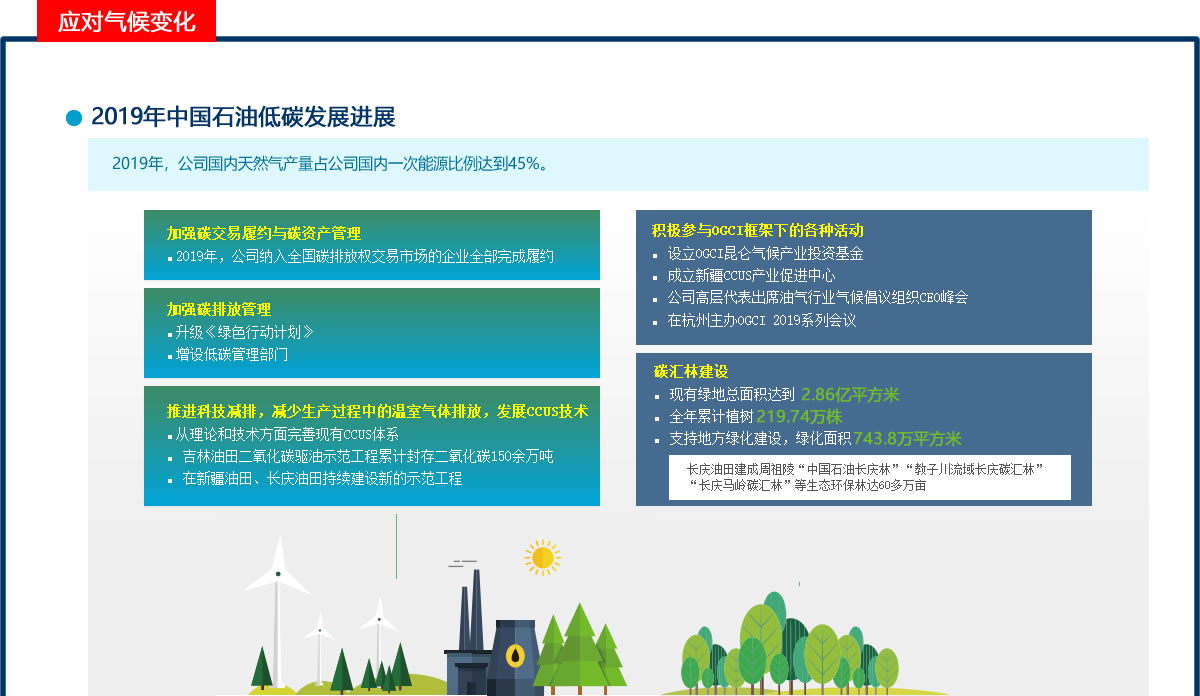Click the text 支持地方绿化建设，绿化面积

759,439
